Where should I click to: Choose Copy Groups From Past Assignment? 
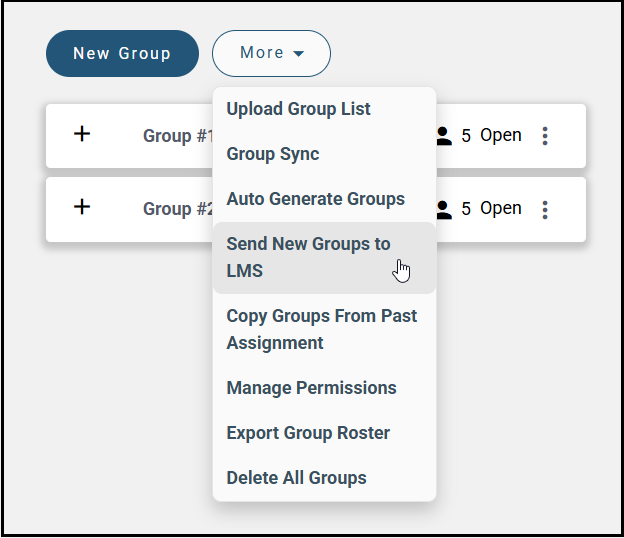click(x=324, y=329)
